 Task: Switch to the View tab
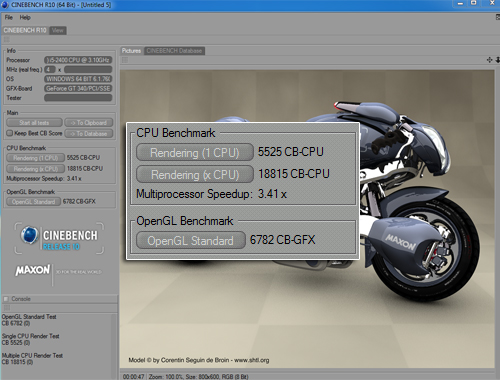click(x=58, y=30)
